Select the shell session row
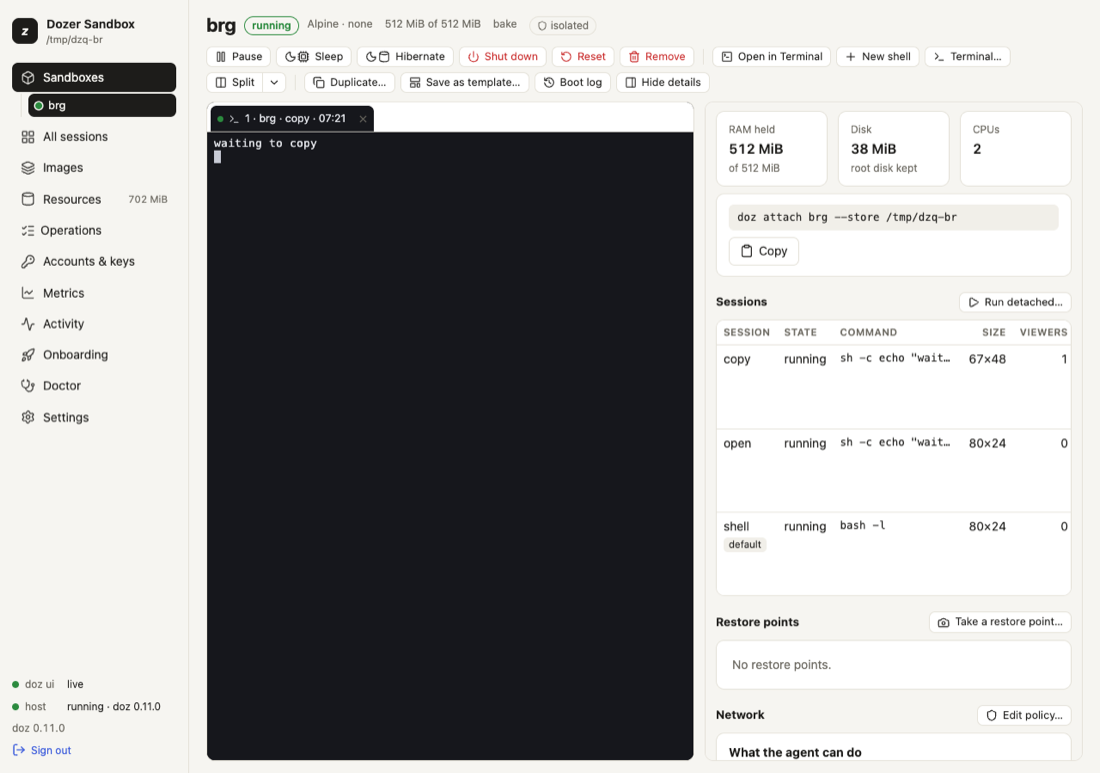 point(893,553)
